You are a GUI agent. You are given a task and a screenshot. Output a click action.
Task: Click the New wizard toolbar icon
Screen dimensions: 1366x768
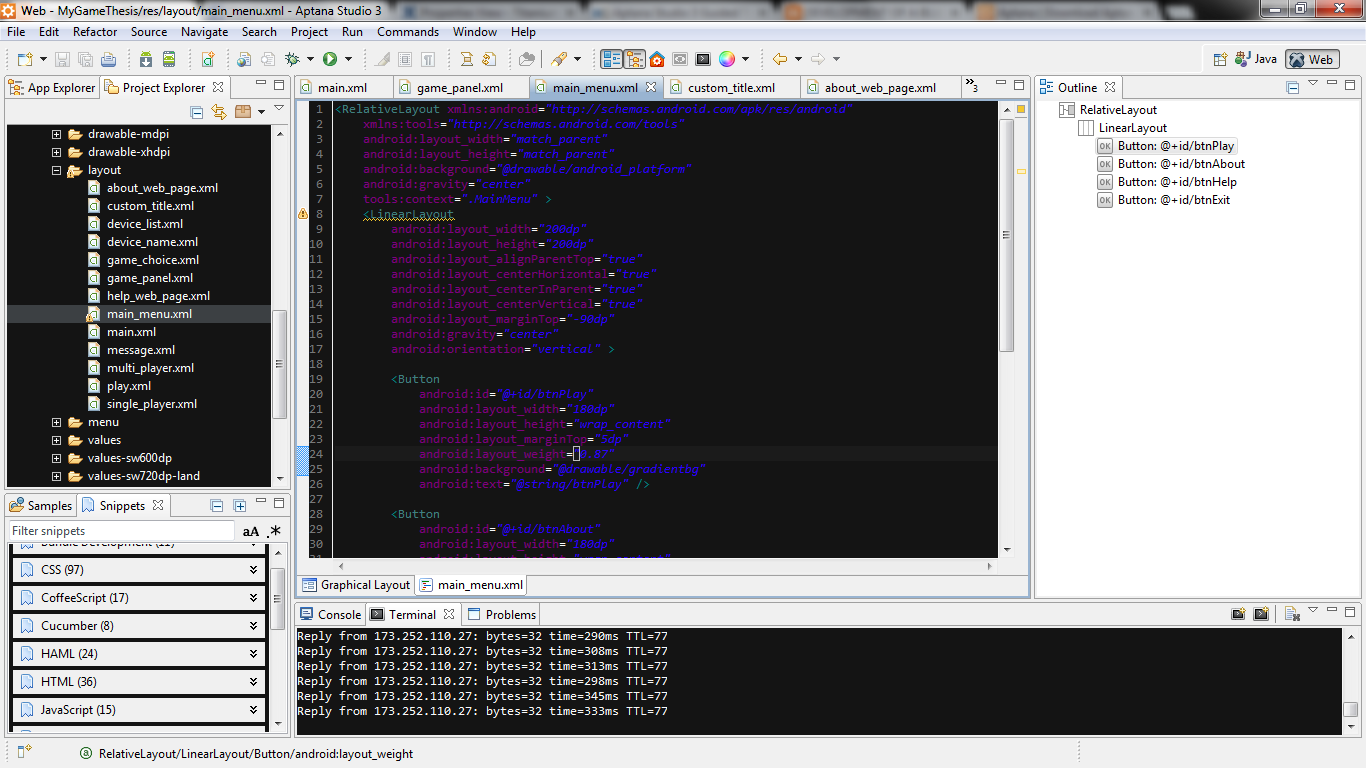tap(23, 59)
